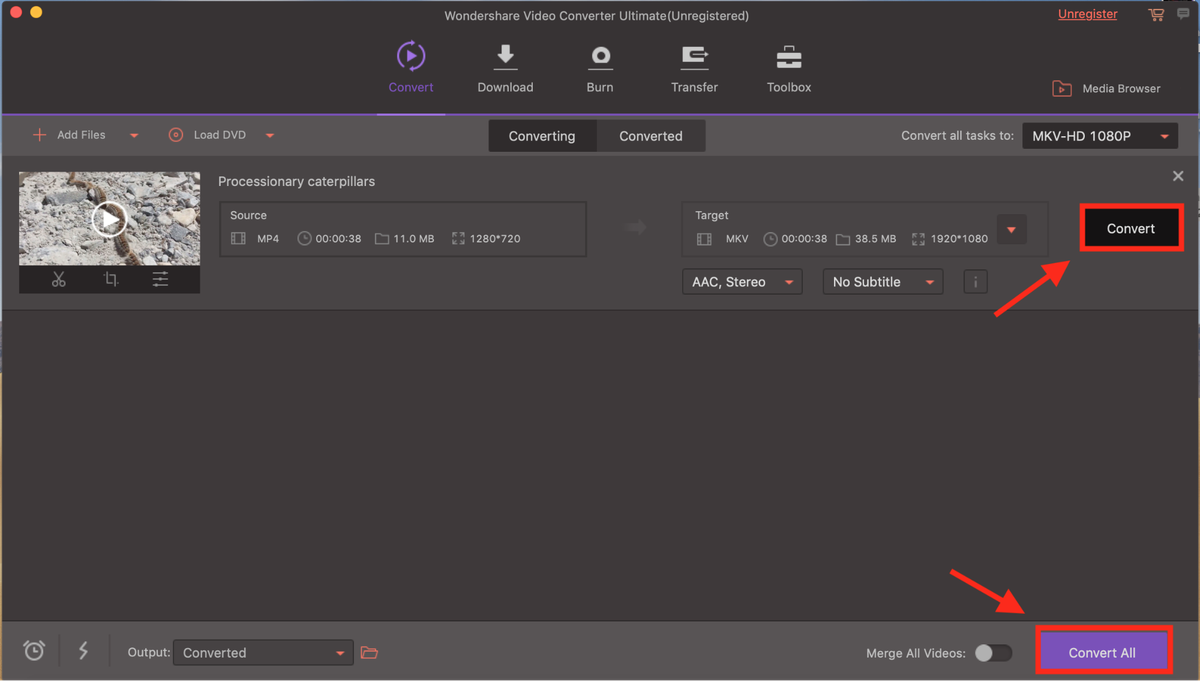Click the shopping cart icon
This screenshot has width=1200, height=681.
pyautogui.click(x=1156, y=15)
